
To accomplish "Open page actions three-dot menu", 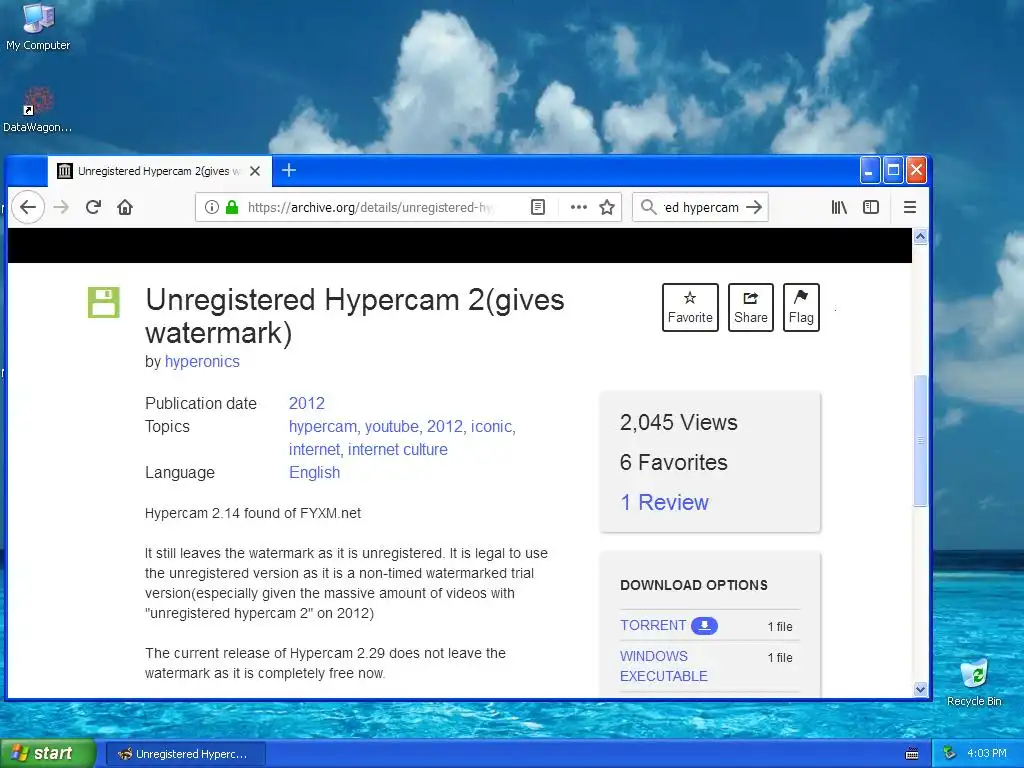I will tap(579, 207).
